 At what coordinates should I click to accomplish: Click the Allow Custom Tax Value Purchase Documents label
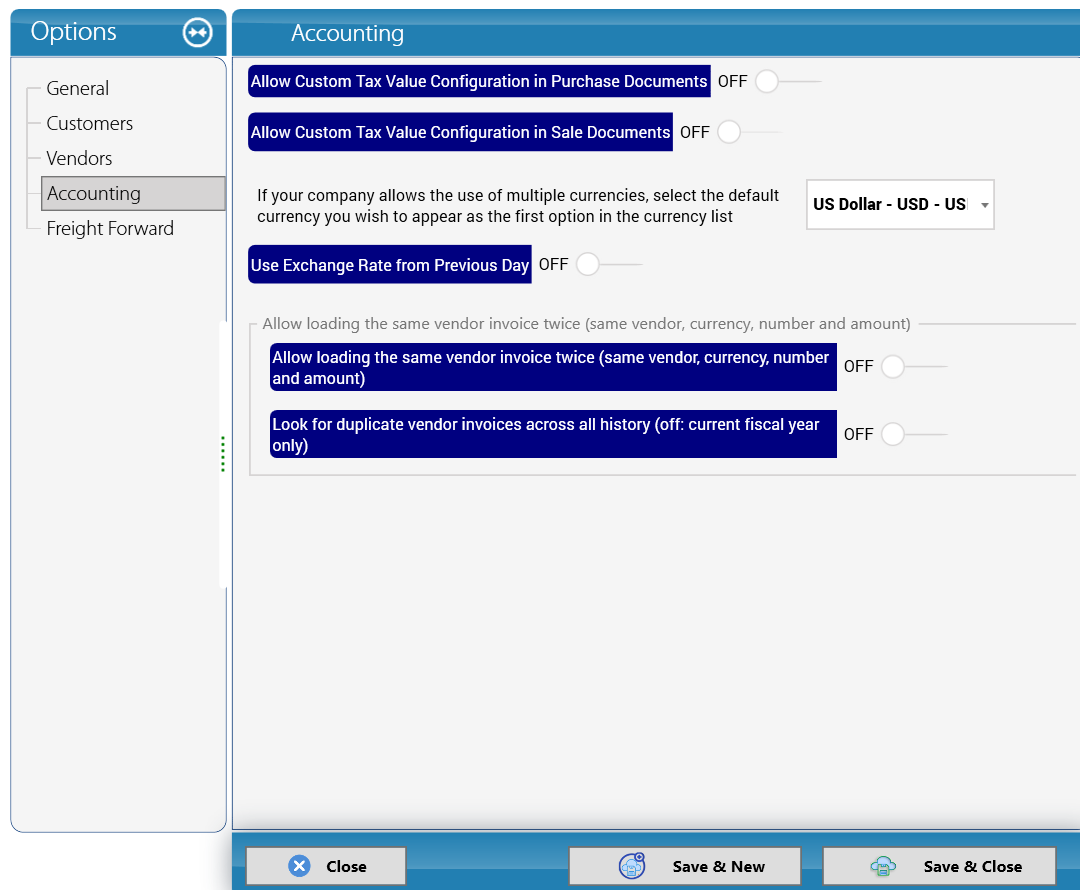[x=479, y=81]
